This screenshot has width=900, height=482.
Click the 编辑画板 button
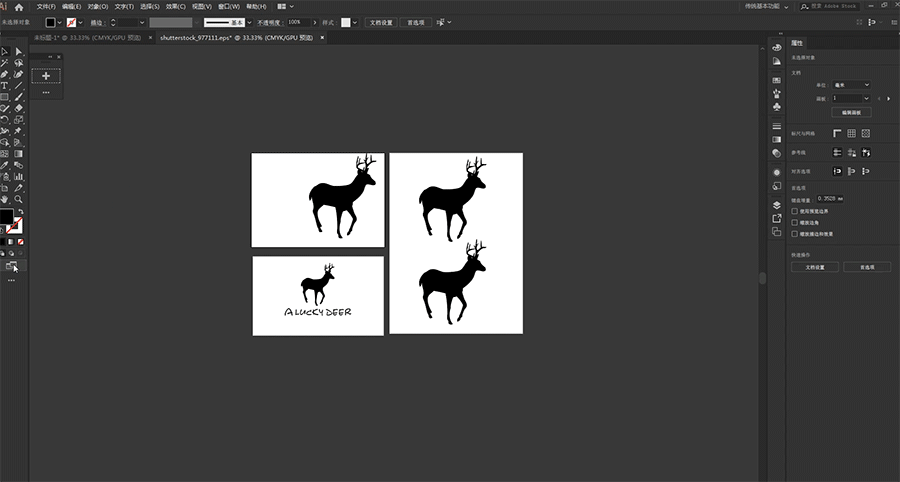point(850,113)
